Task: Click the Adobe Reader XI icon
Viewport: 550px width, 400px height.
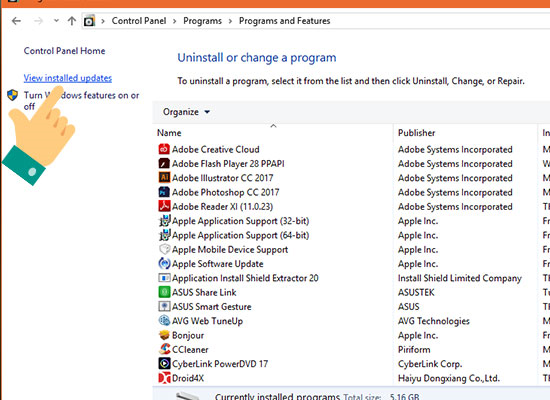Action: 164,206
